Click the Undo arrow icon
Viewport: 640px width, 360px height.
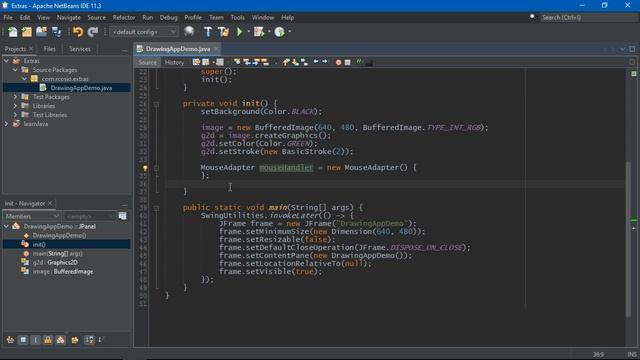click(x=78, y=32)
